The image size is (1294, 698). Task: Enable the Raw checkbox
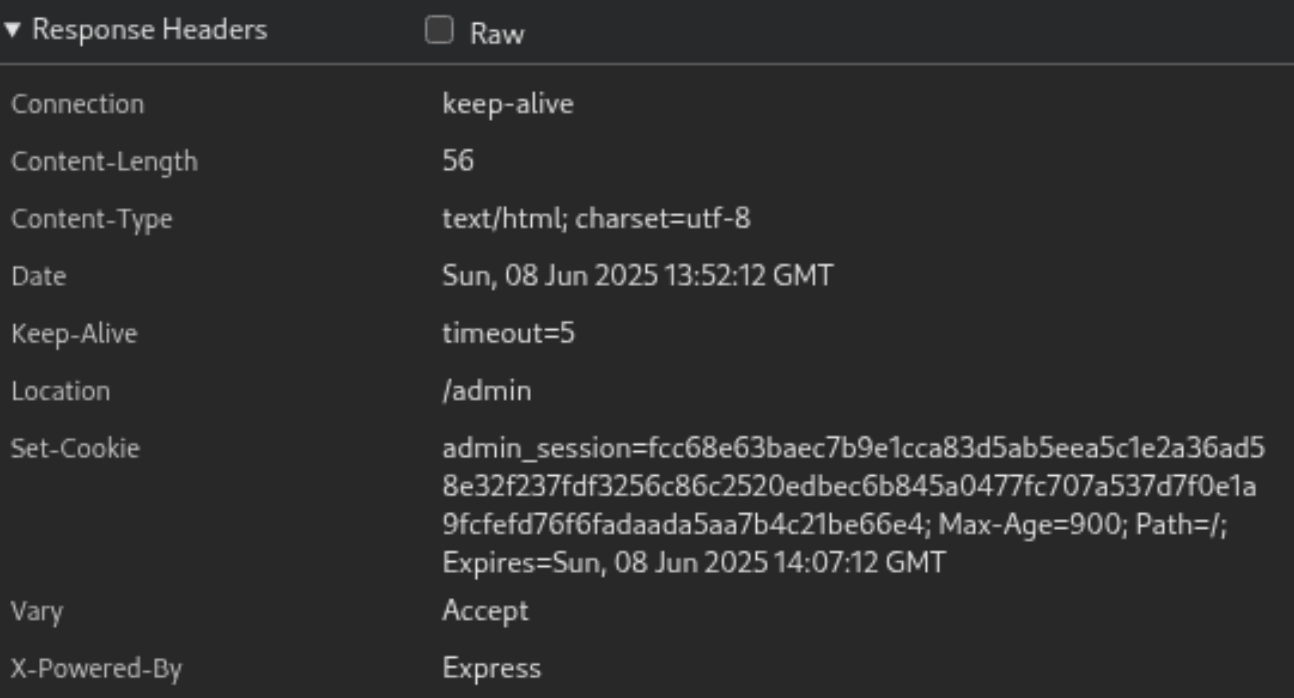tap(439, 31)
